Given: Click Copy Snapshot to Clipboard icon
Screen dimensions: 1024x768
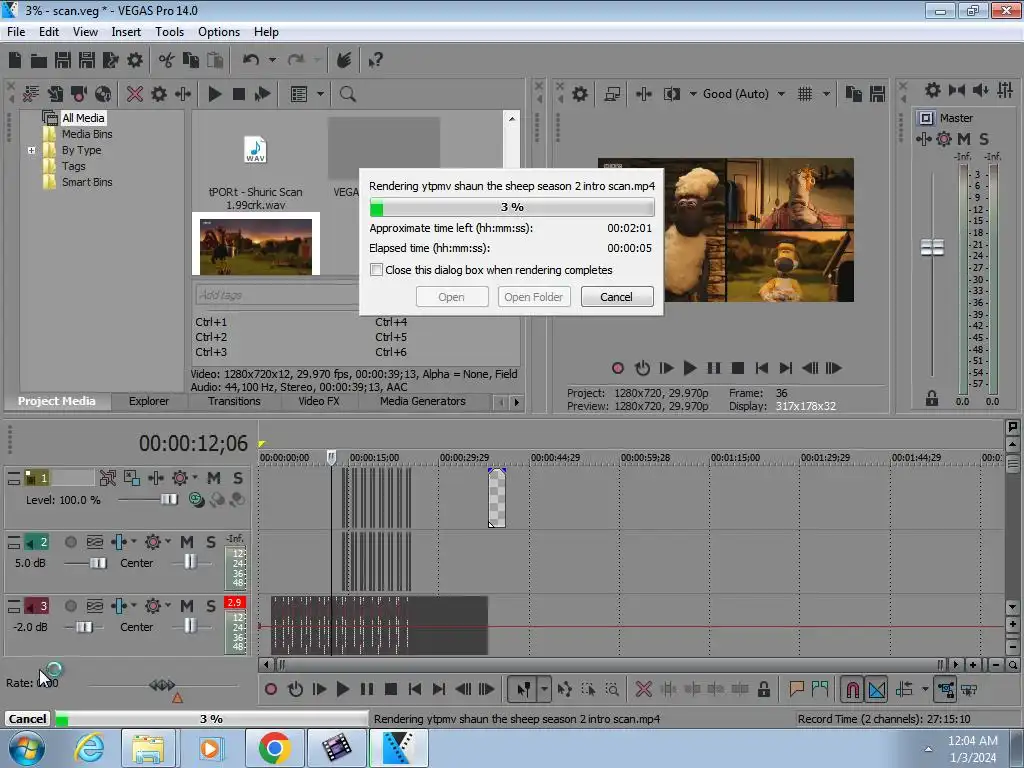Looking at the screenshot, I should point(854,94).
